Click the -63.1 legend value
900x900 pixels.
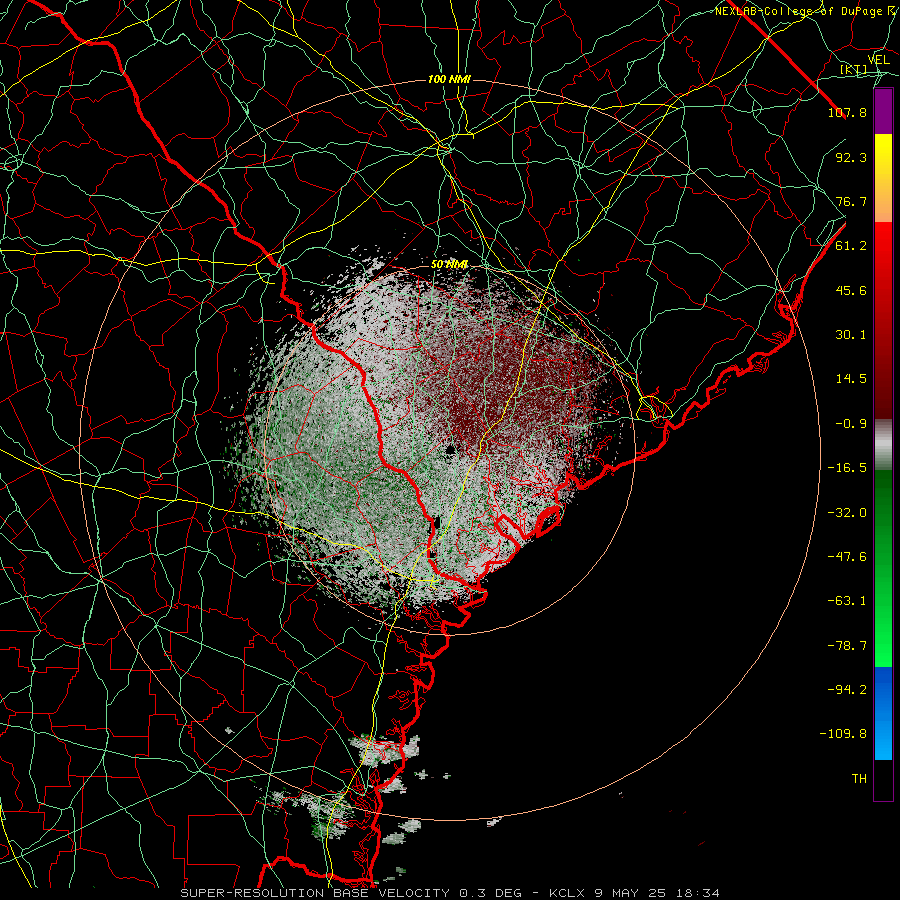(847, 601)
